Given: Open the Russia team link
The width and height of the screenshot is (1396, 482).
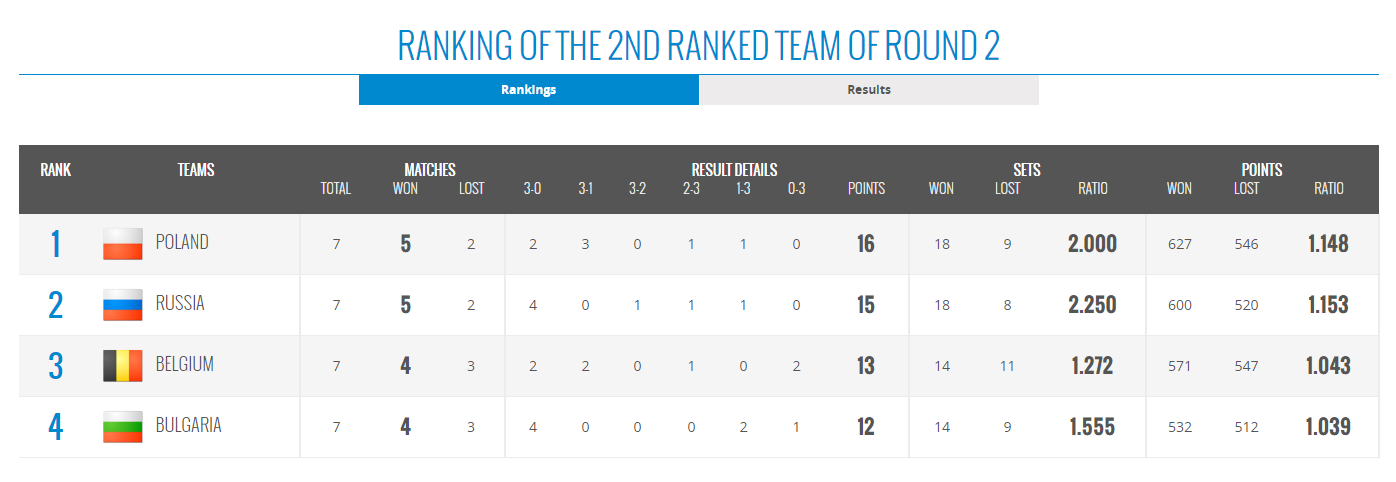Looking at the screenshot, I should coord(180,303).
